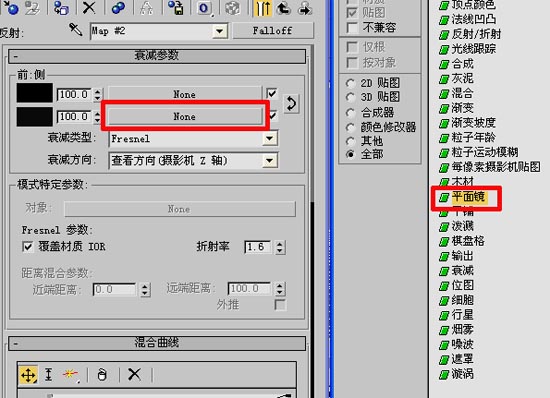Screen dimensions: 550x398
Task: Click the 折射率 spinner arrows
Action: [280, 247]
